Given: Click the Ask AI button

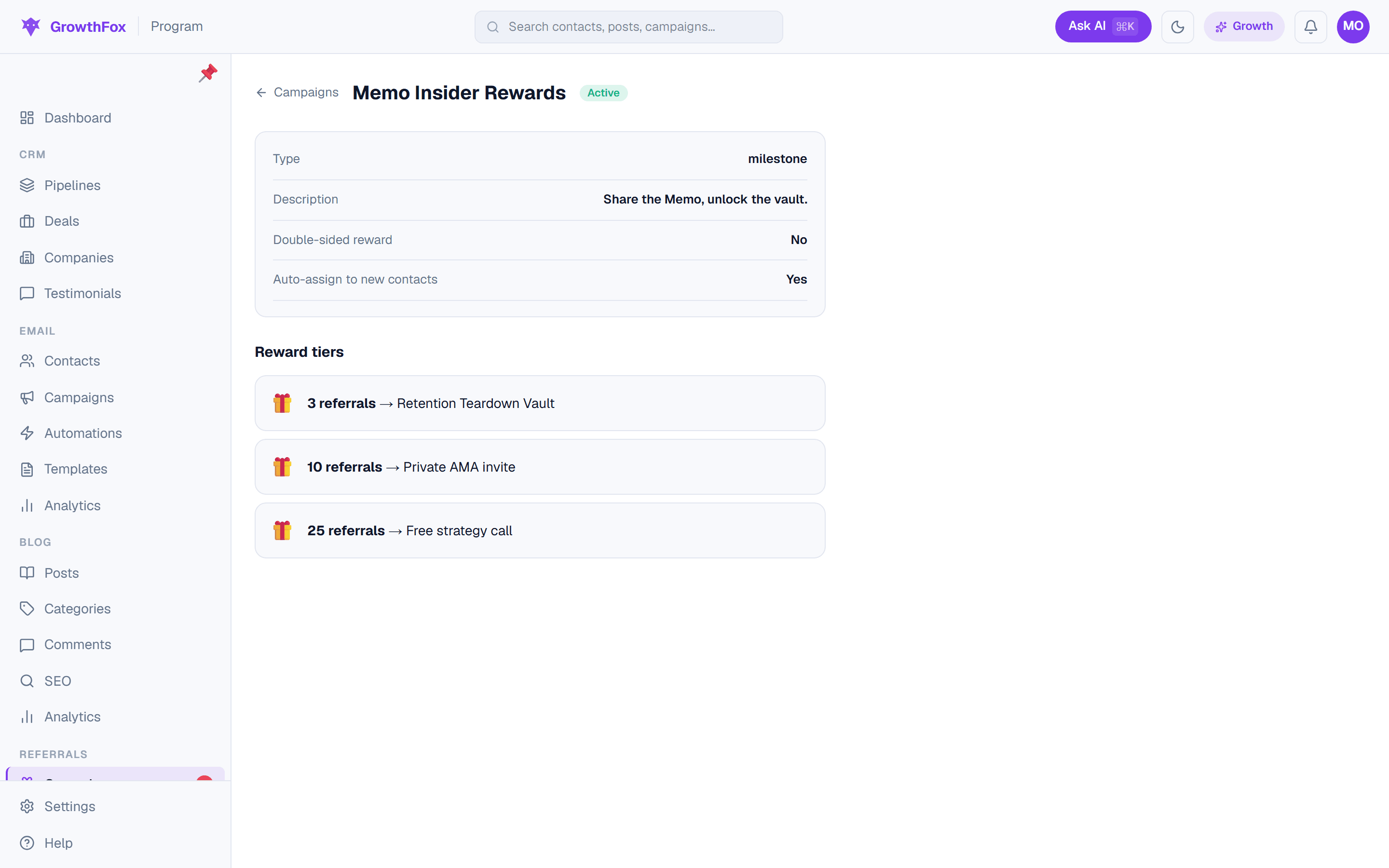Looking at the screenshot, I should coord(1103,27).
